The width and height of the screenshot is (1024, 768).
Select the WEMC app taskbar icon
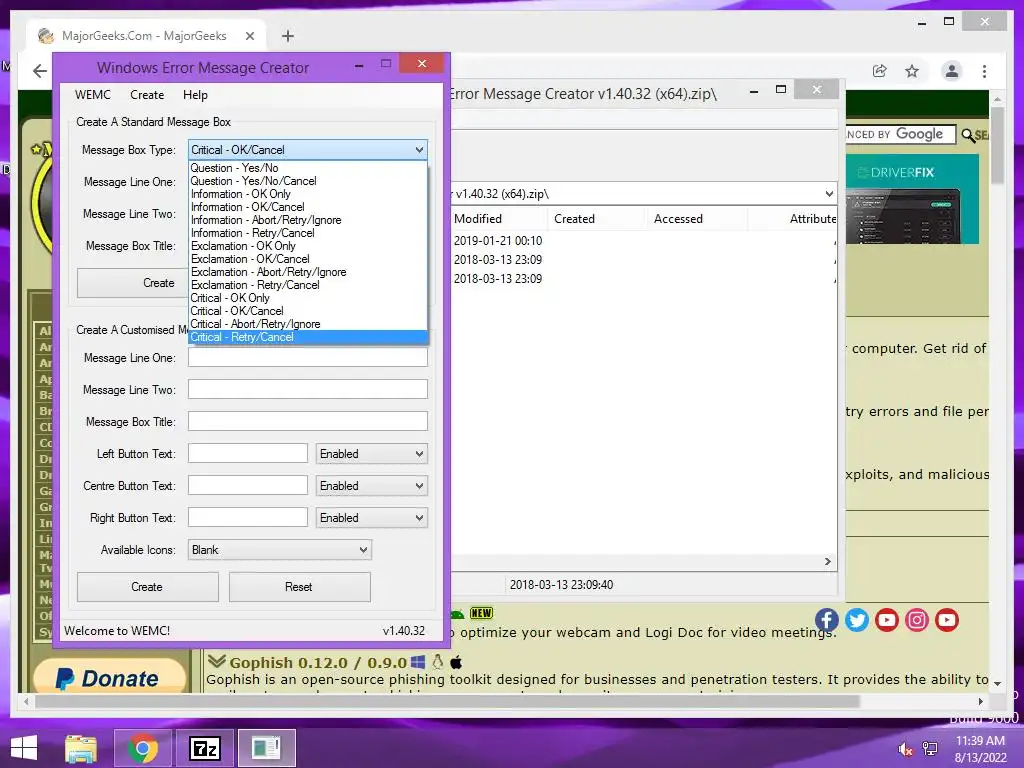(x=266, y=748)
